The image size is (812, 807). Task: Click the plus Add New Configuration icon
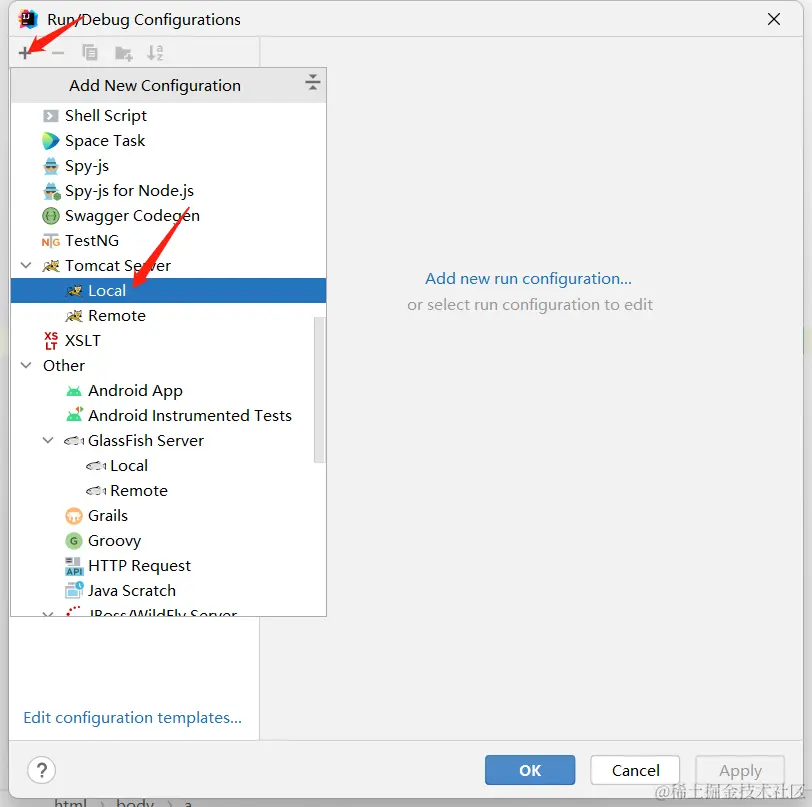click(x=25, y=52)
